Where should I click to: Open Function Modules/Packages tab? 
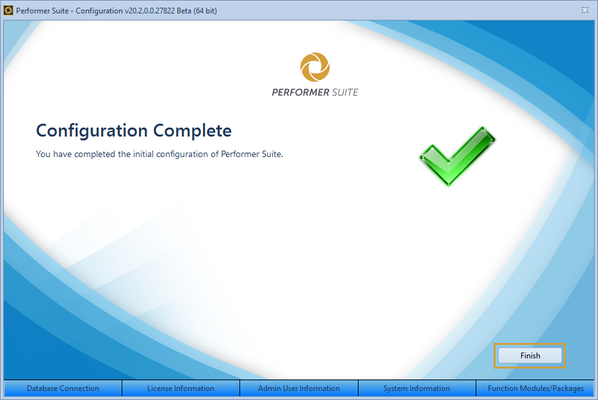pyautogui.click(x=535, y=388)
